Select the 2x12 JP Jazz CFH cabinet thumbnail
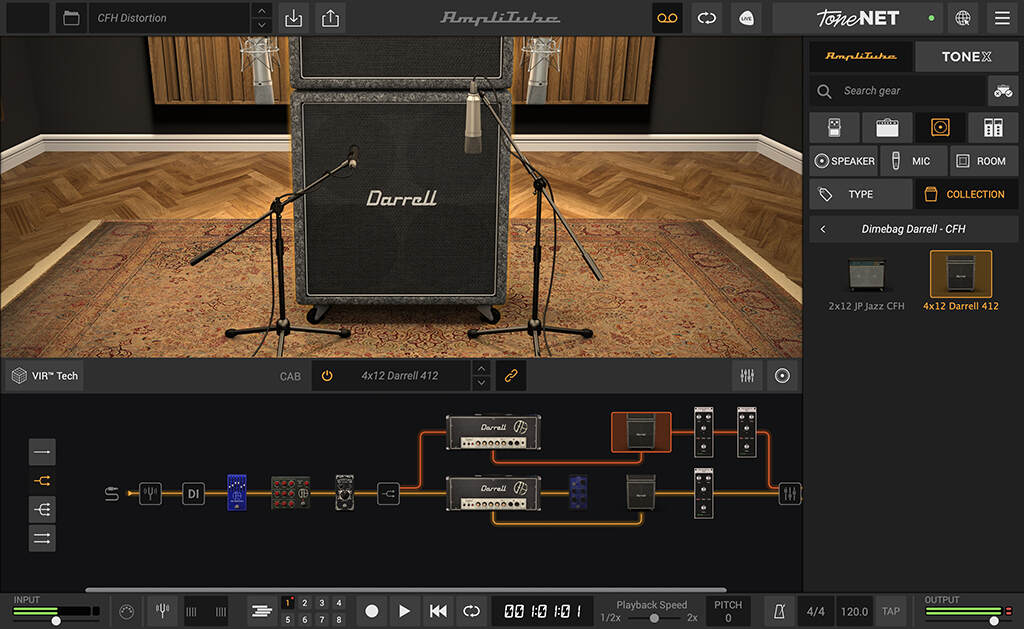The image size is (1024, 629). pyautogui.click(x=866, y=275)
